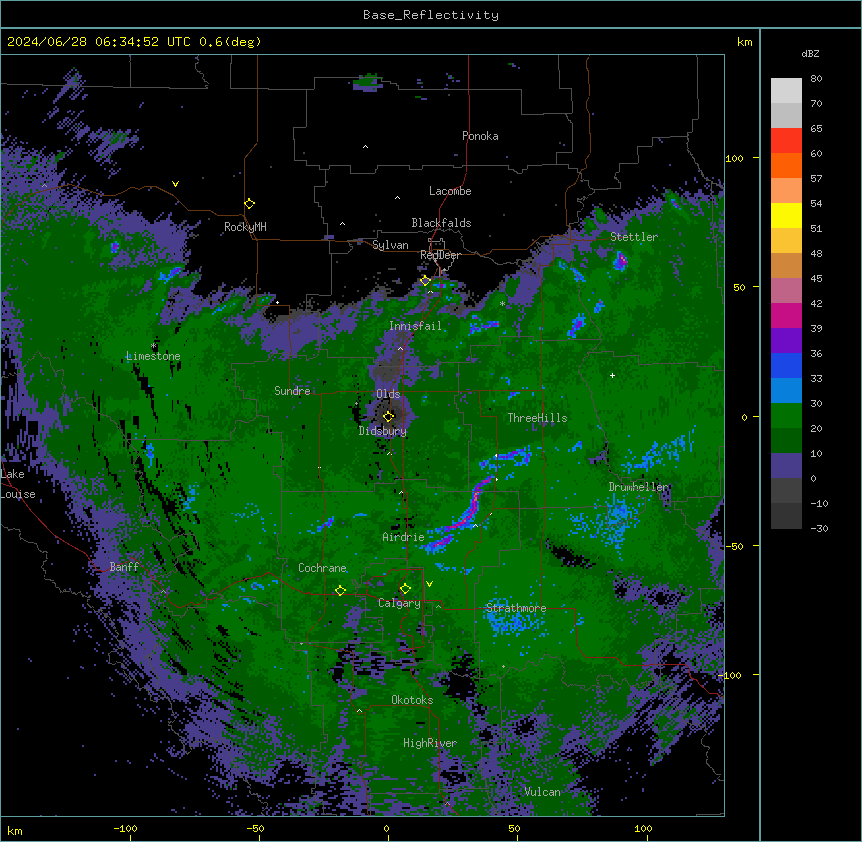Image resolution: width=862 pixels, height=842 pixels.
Task: Click the Base_Reflectivity title text
Action: tap(430, 15)
